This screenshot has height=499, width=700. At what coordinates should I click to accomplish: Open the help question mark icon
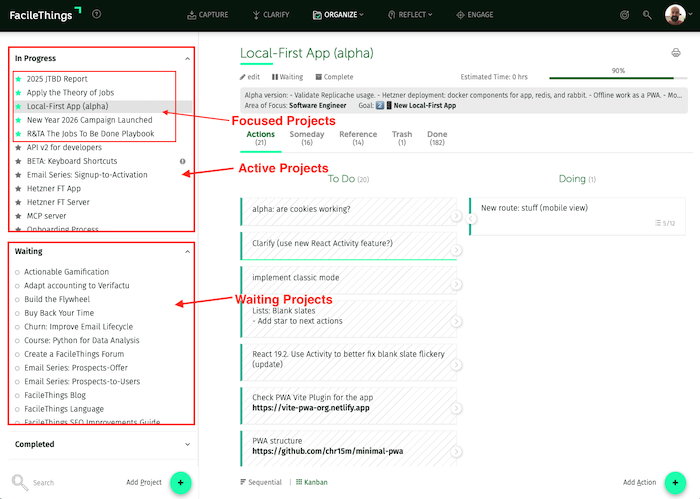click(96, 14)
